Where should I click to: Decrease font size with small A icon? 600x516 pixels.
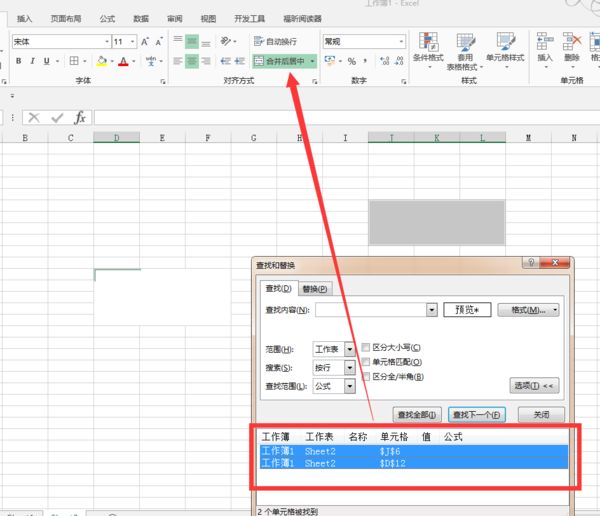159,41
